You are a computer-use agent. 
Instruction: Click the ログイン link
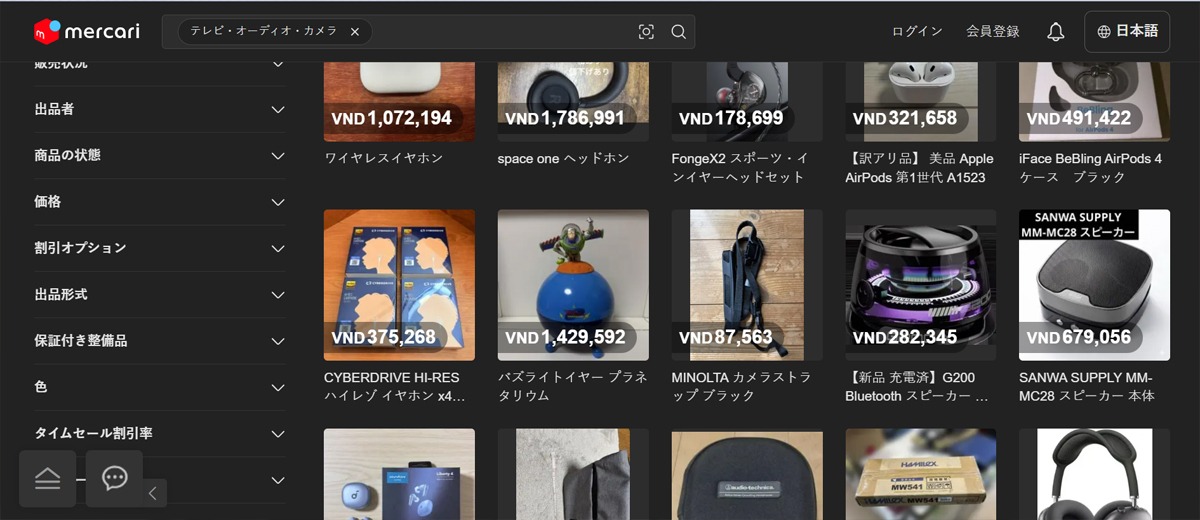coord(917,32)
